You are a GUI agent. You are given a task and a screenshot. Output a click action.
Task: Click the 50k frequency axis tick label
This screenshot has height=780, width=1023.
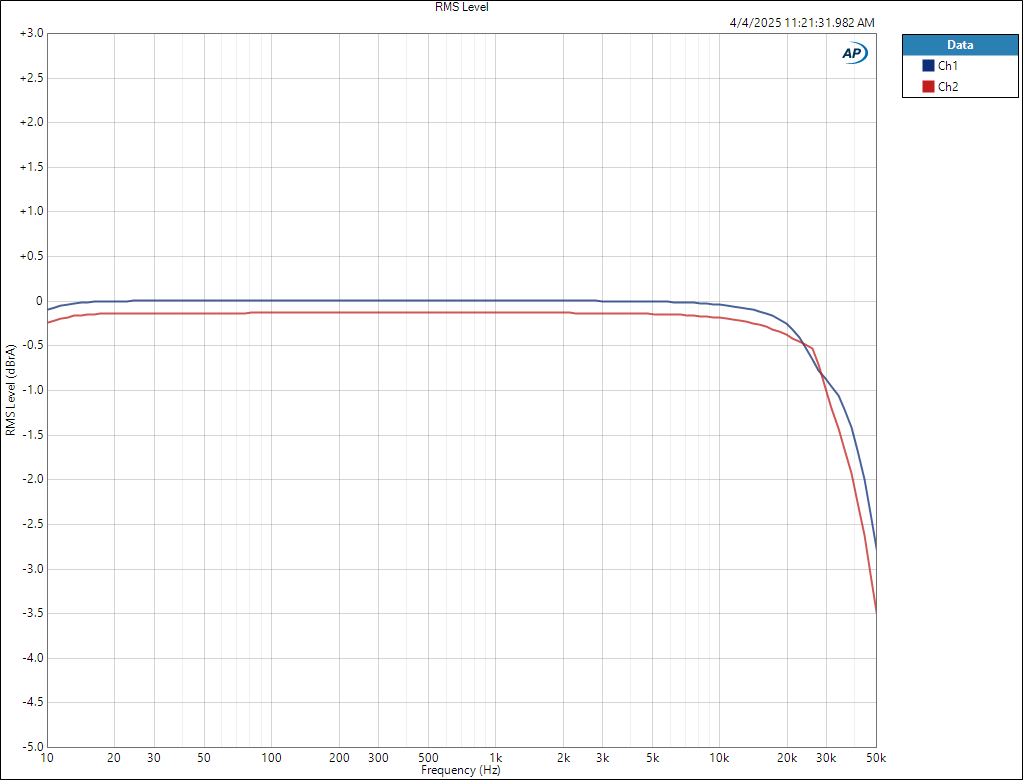point(876,758)
